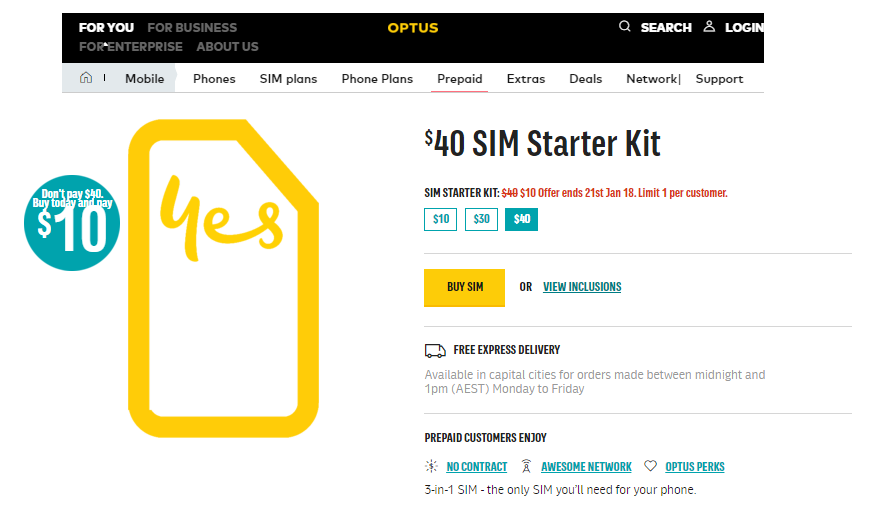Viewport: 873px width, 527px height.
Task: Open the Prepaid tab
Action: coord(459,79)
